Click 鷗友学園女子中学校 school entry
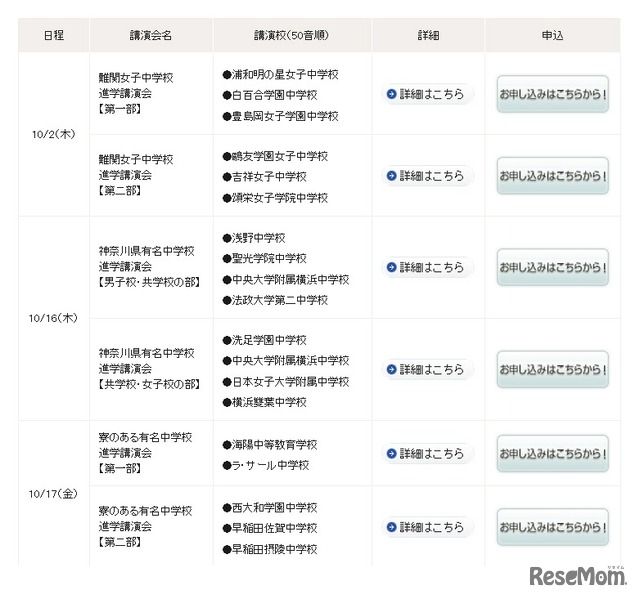 click(x=275, y=156)
